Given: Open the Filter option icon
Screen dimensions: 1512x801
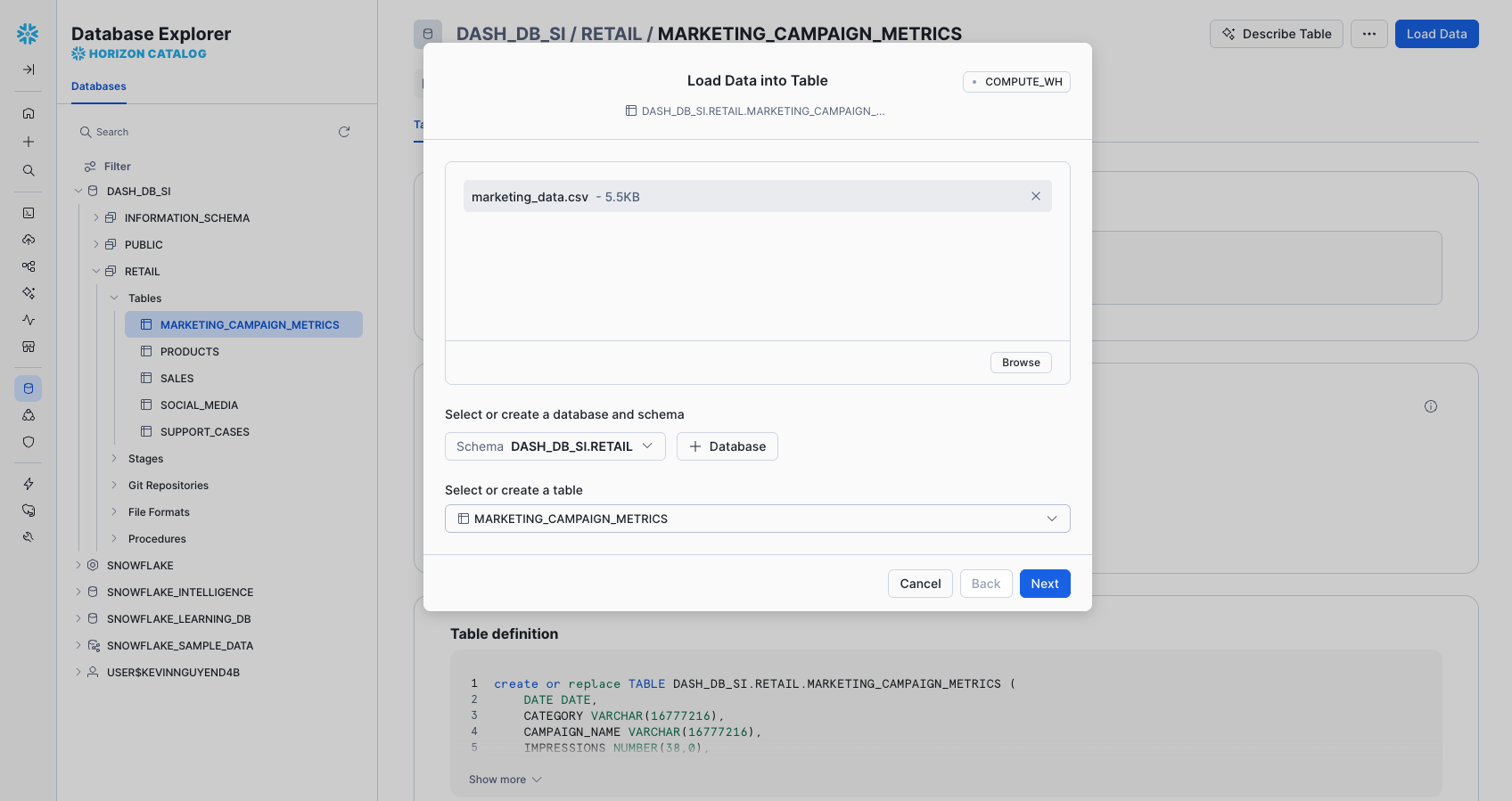Looking at the screenshot, I should [90, 167].
